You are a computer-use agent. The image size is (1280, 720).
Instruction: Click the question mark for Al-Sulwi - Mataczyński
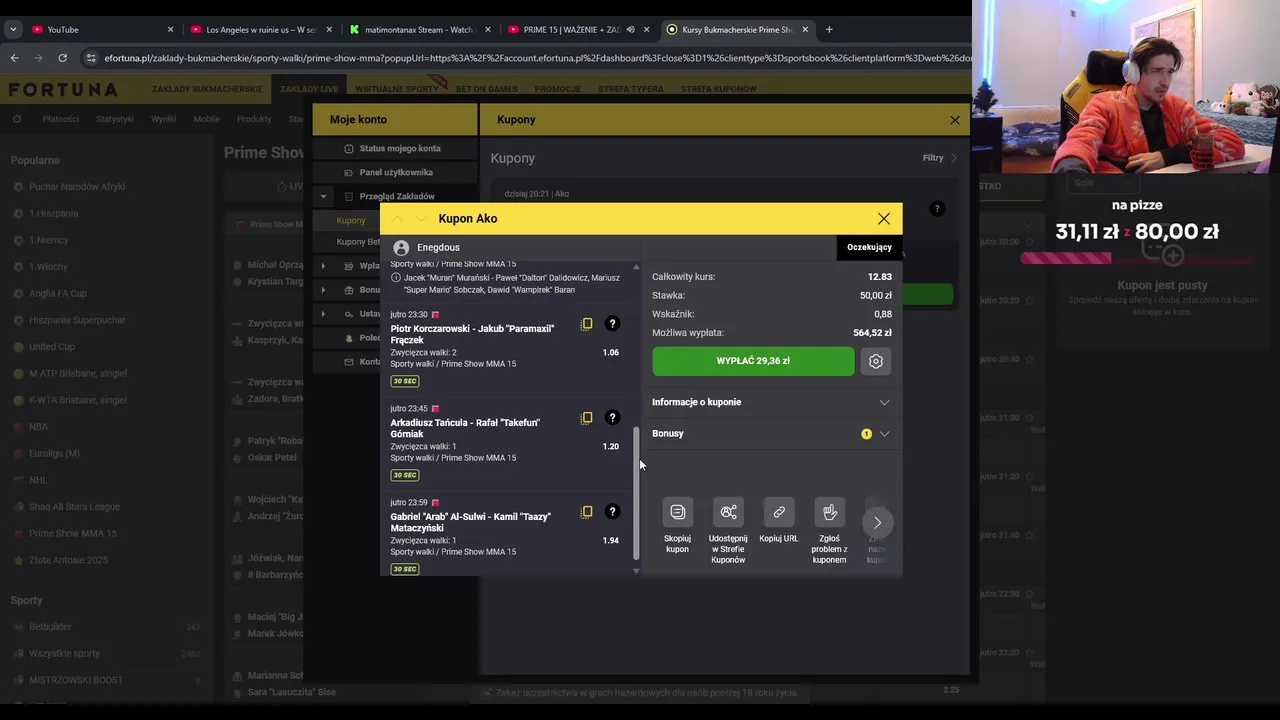(x=612, y=512)
